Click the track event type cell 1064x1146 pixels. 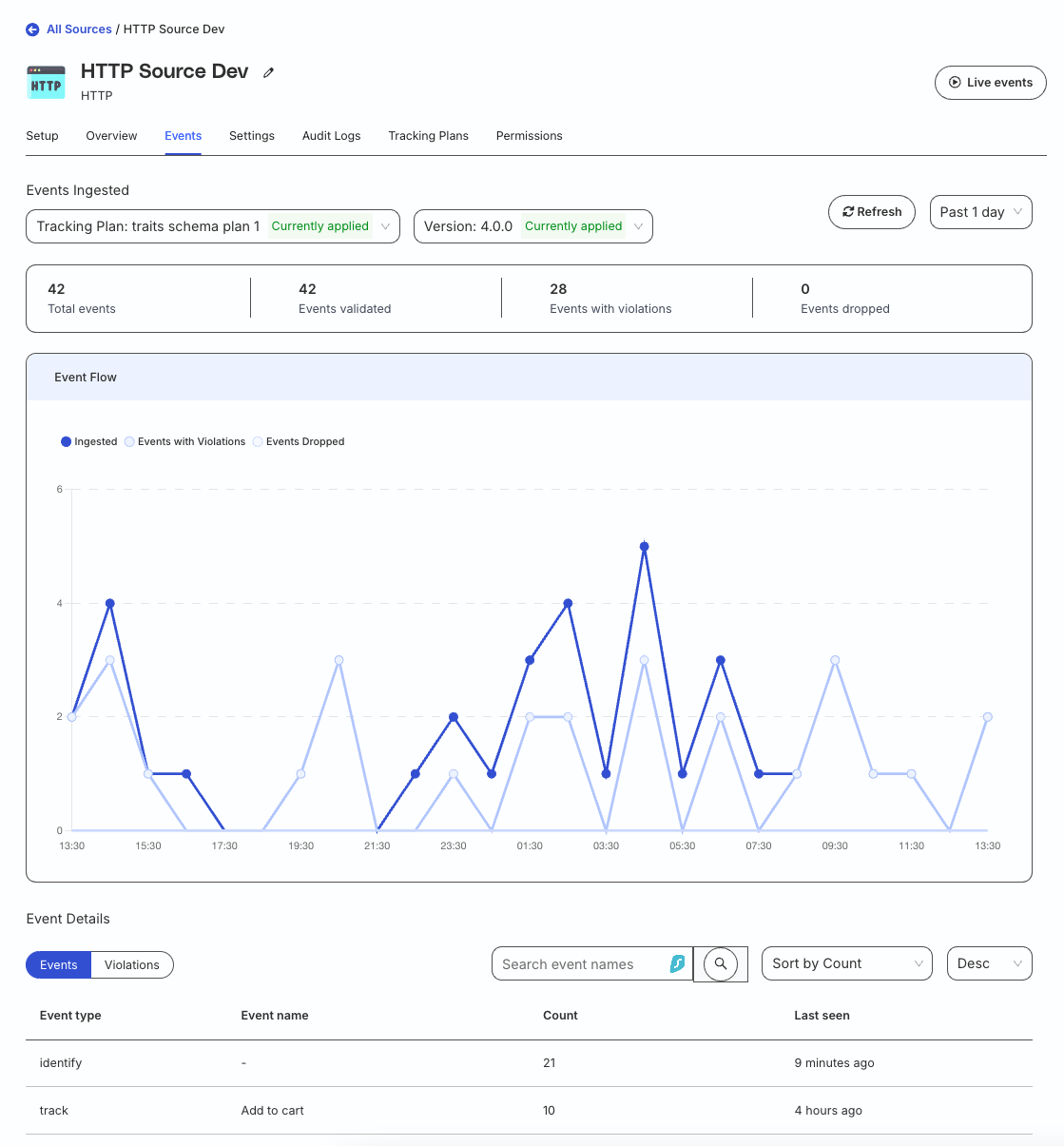coord(54,1111)
